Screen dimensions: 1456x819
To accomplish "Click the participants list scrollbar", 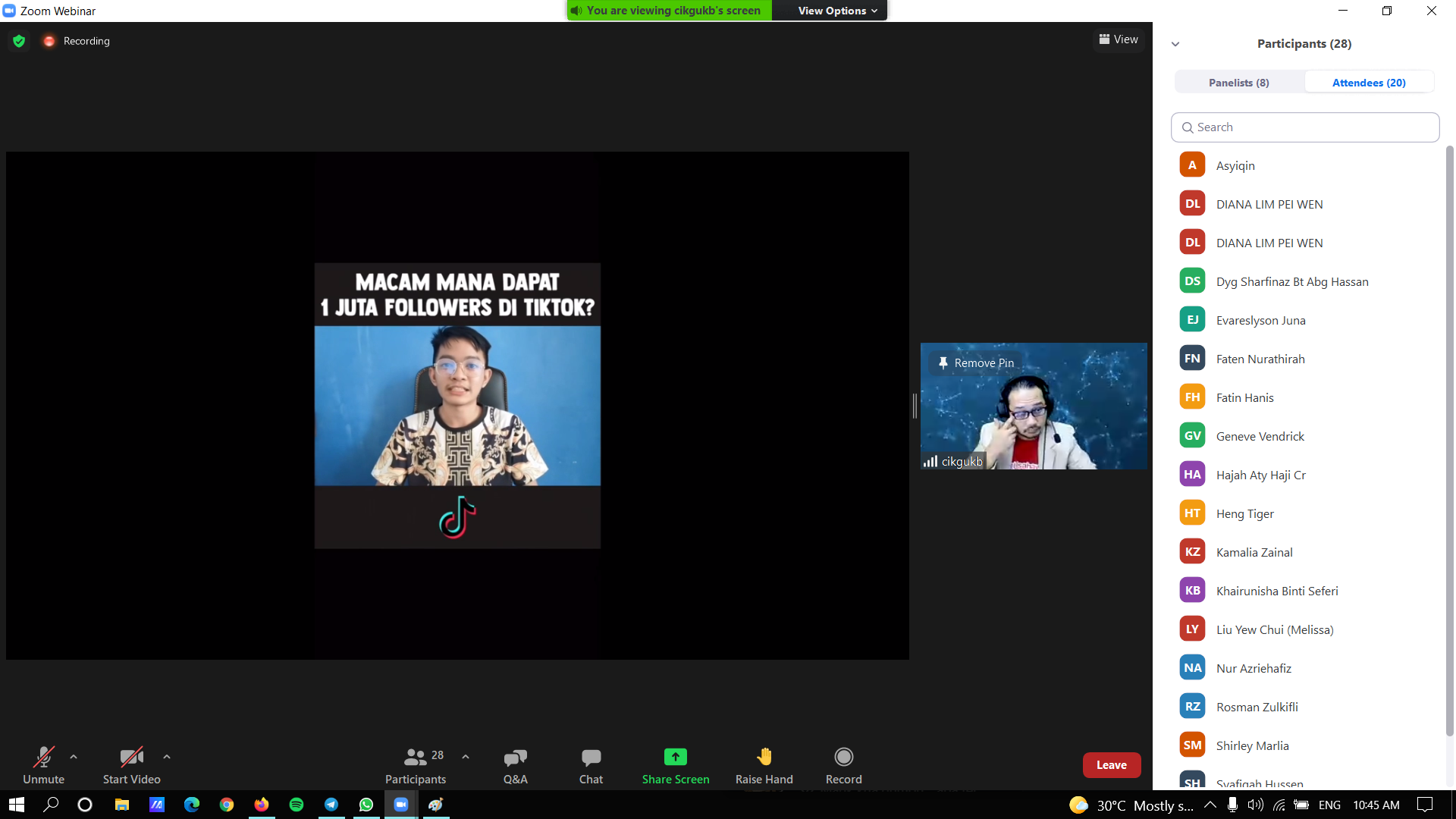I will coord(1449,440).
